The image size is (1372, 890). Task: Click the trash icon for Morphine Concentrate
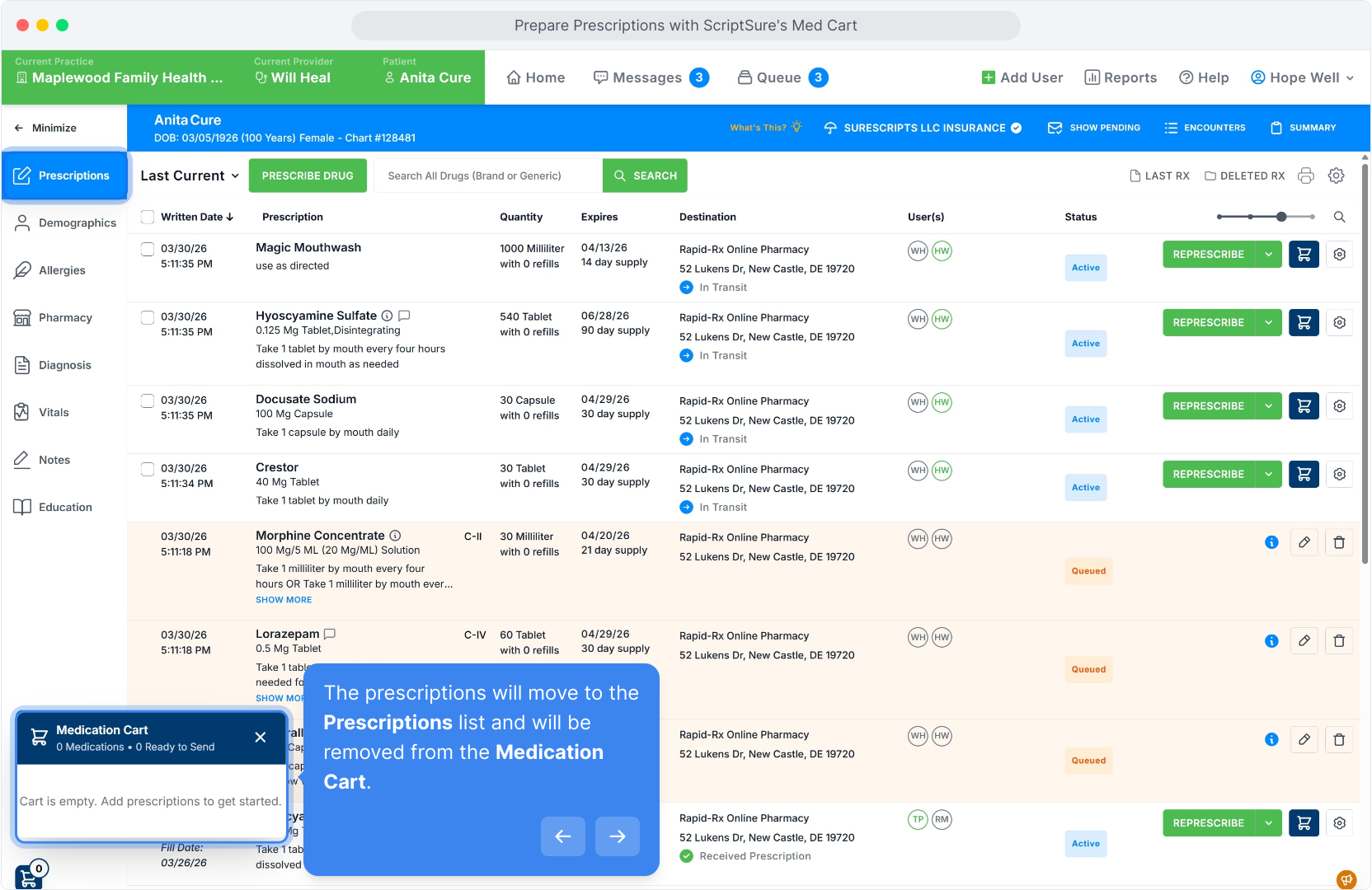point(1339,542)
